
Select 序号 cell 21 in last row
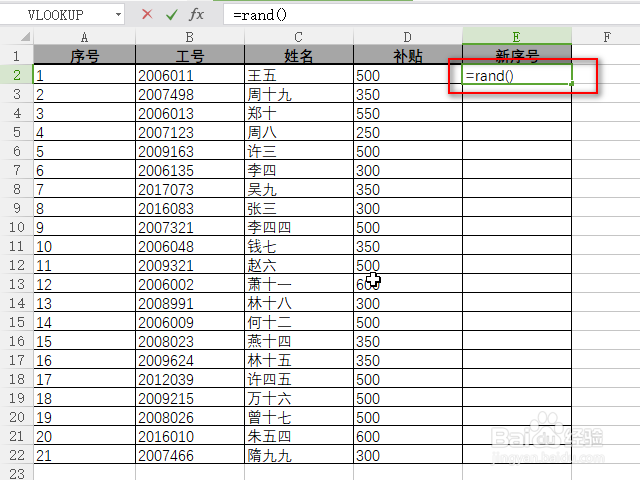[84, 455]
